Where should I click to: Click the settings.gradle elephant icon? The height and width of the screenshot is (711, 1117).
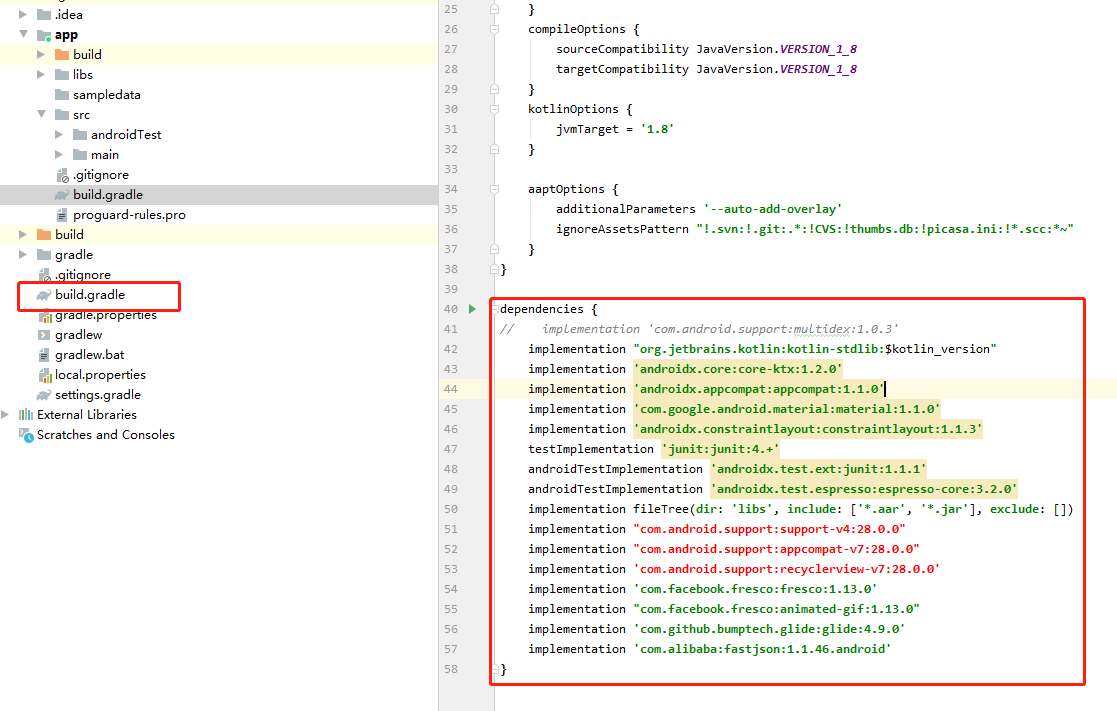click(44, 395)
